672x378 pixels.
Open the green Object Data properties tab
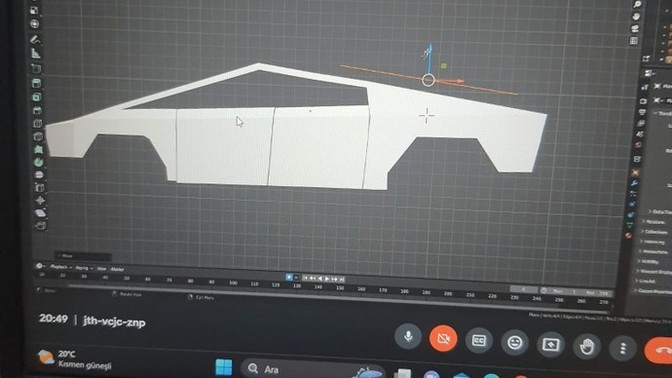630,225
